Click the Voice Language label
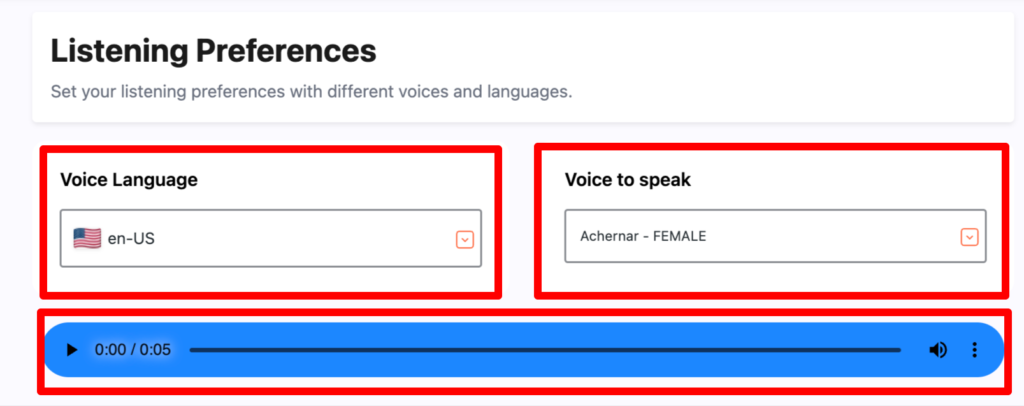 point(129,179)
